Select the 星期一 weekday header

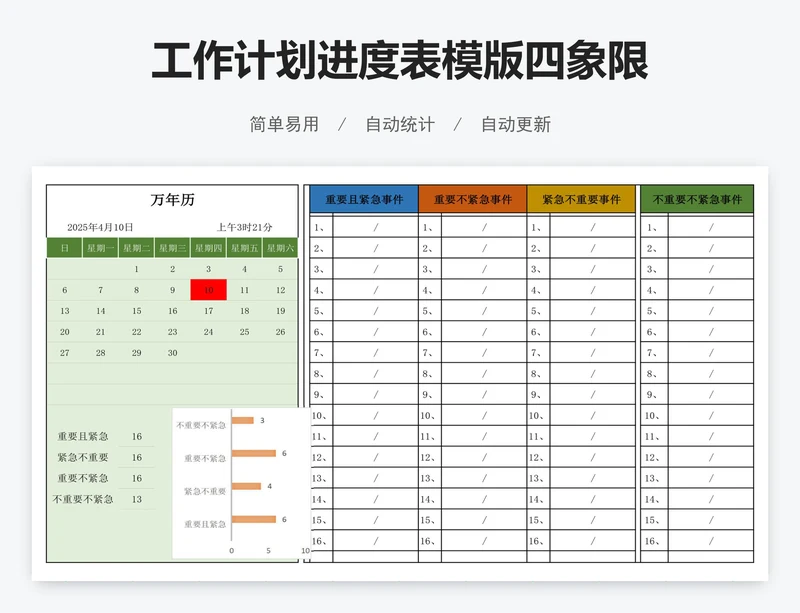(100, 248)
